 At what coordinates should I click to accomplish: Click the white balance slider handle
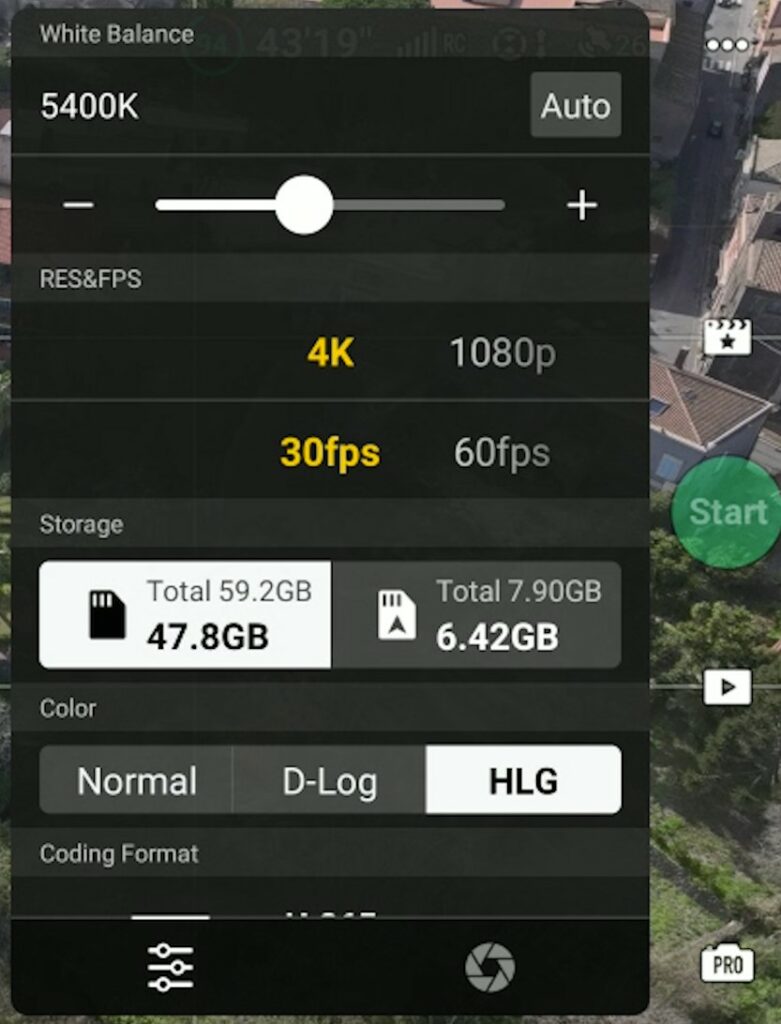[x=304, y=205]
